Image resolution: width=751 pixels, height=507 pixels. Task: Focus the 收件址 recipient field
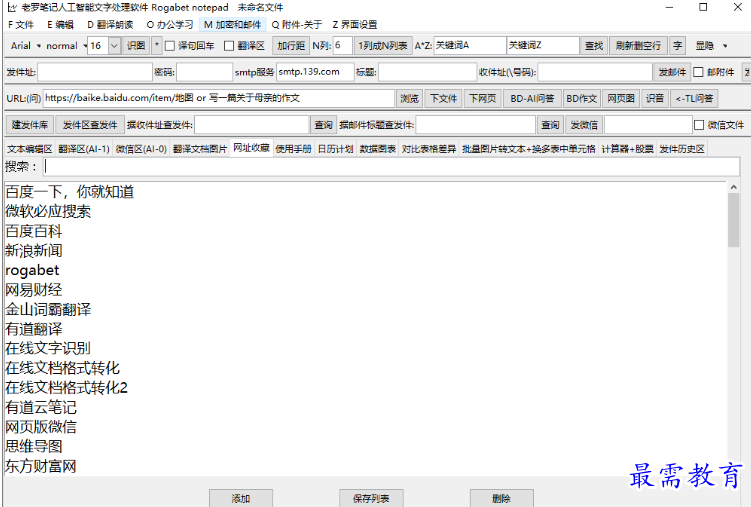[x=595, y=72]
